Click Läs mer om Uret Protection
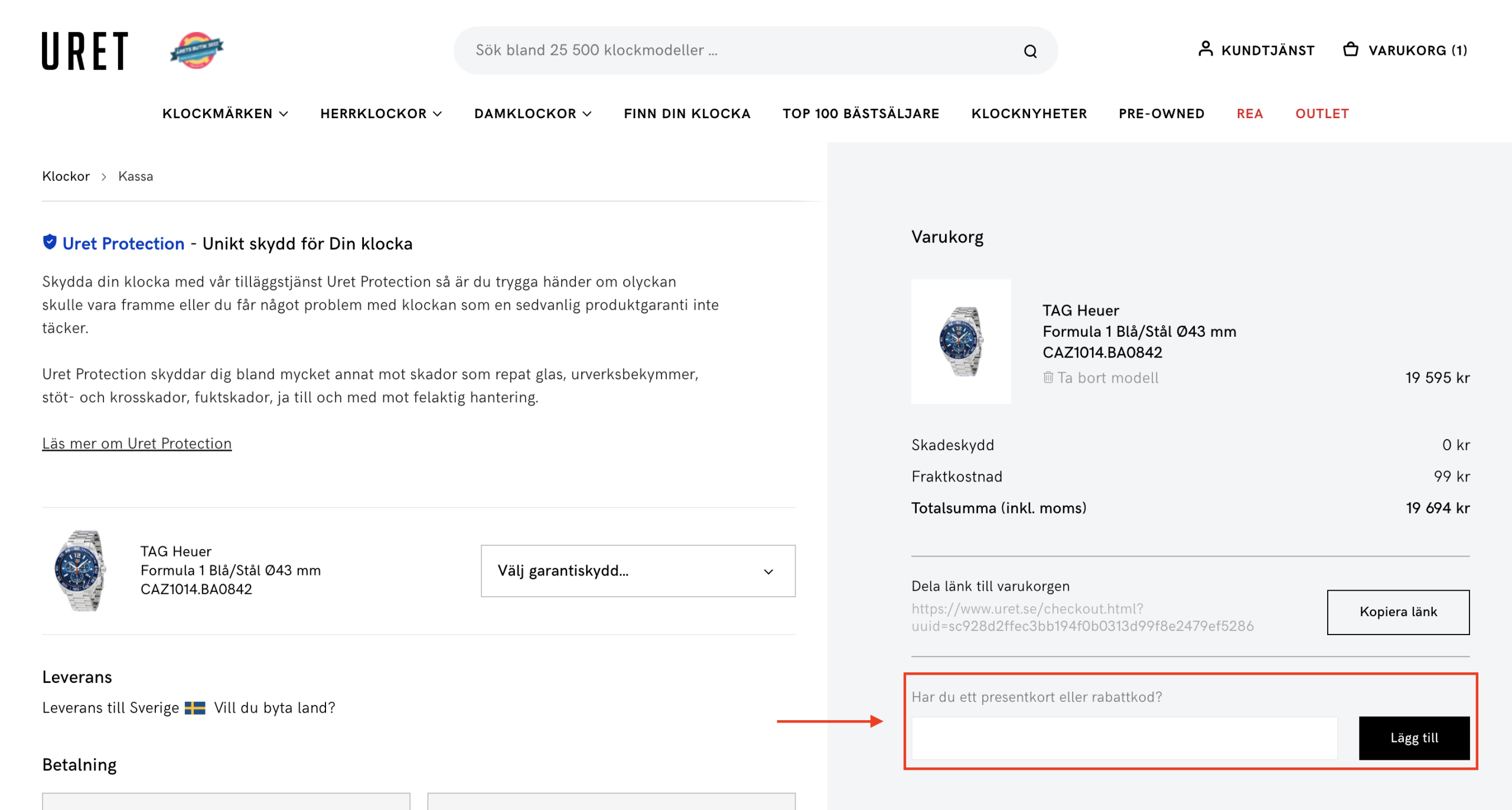The height and width of the screenshot is (810, 1512). [x=136, y=443]
